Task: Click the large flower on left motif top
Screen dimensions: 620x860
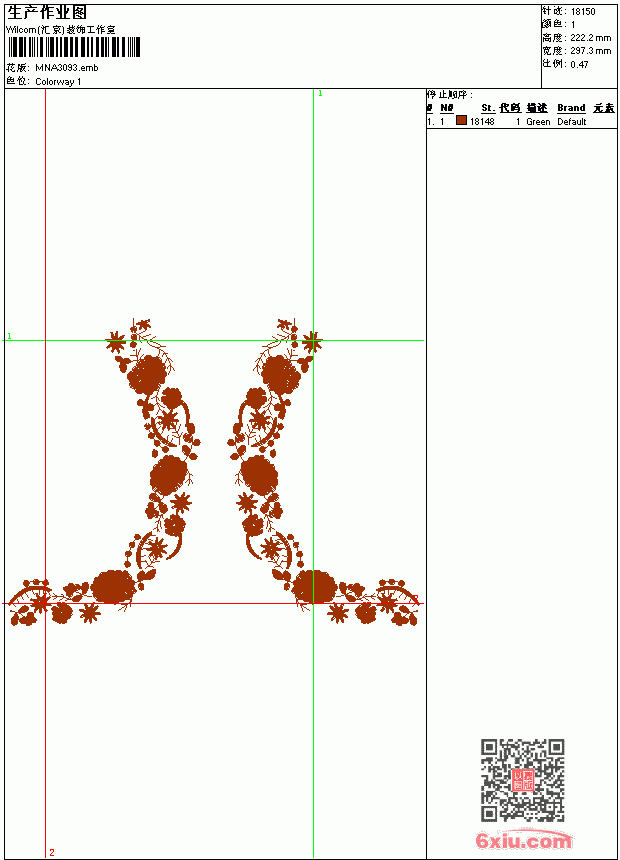Action: coord(147,374)
